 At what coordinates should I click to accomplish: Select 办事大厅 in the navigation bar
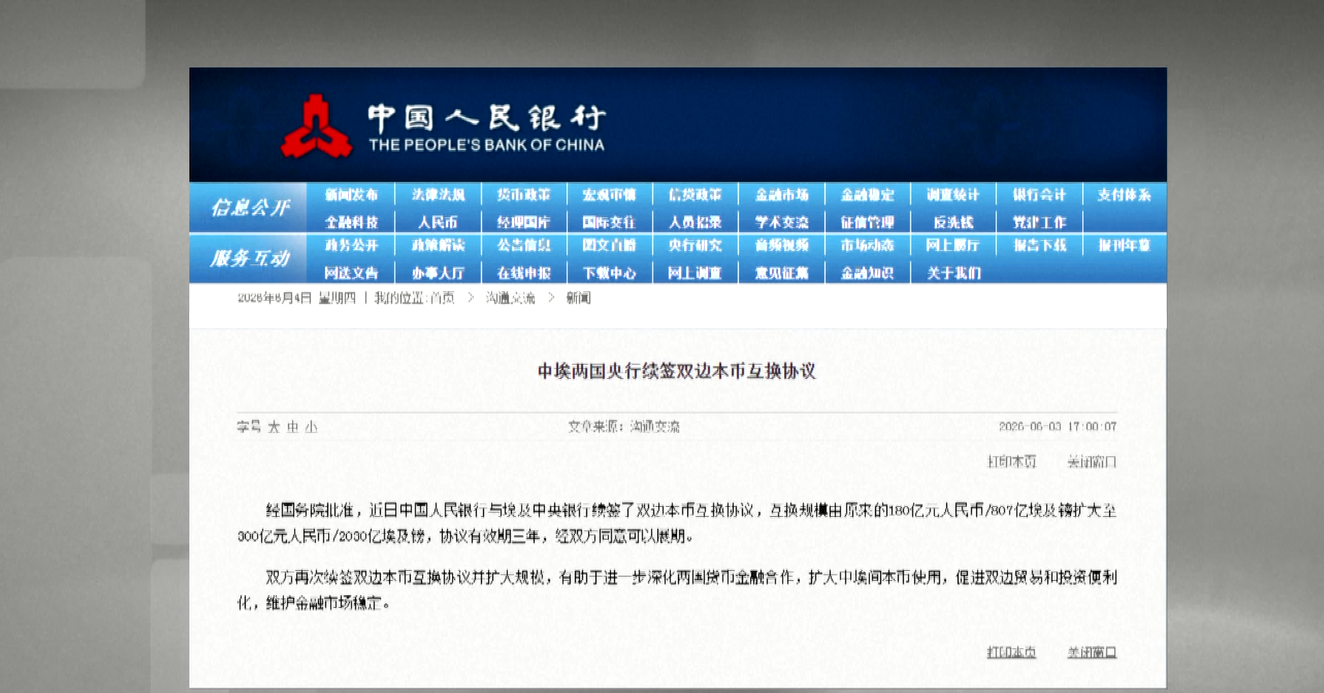click(437, 272)
